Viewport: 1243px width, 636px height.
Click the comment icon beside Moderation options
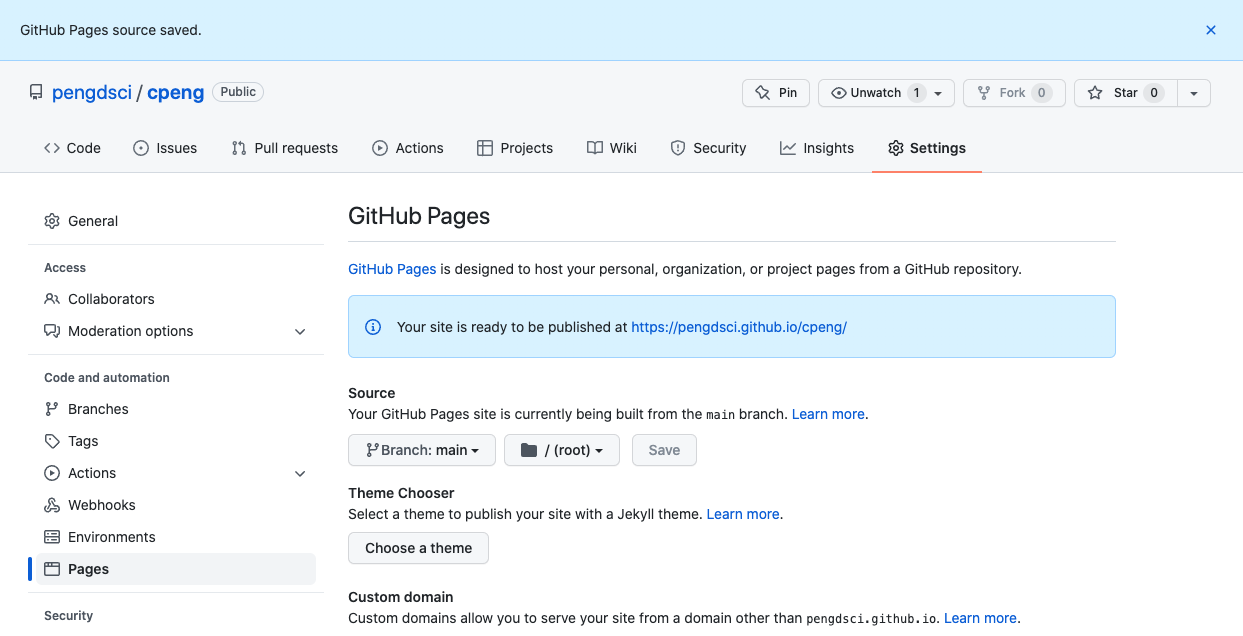(52, 331)
